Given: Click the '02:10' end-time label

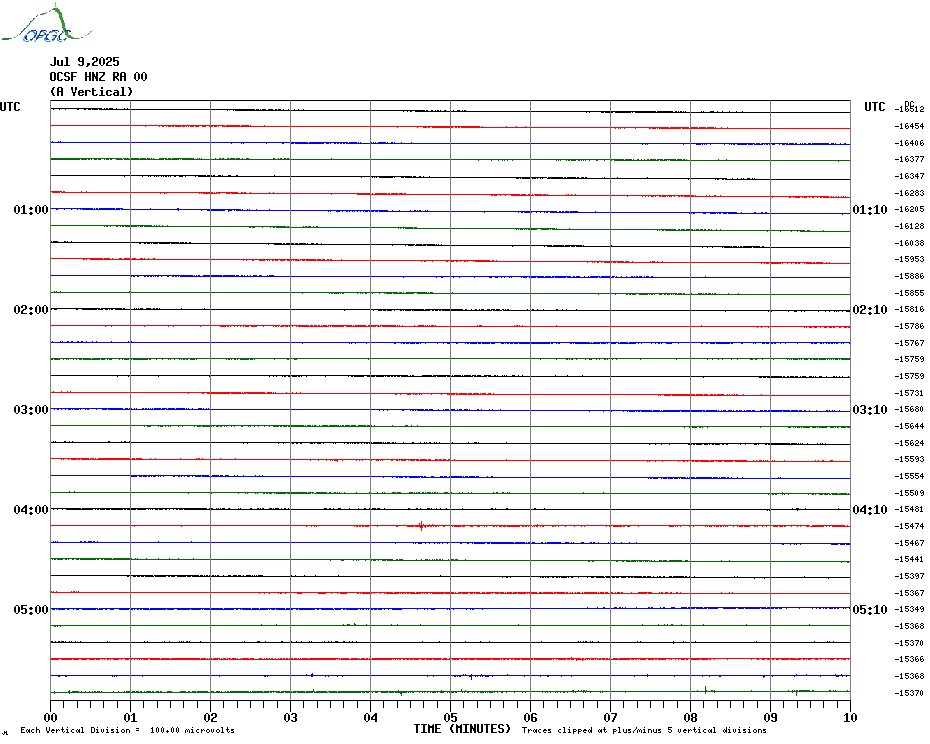Looking at the screenshot, I should click(x=870, y=310).
